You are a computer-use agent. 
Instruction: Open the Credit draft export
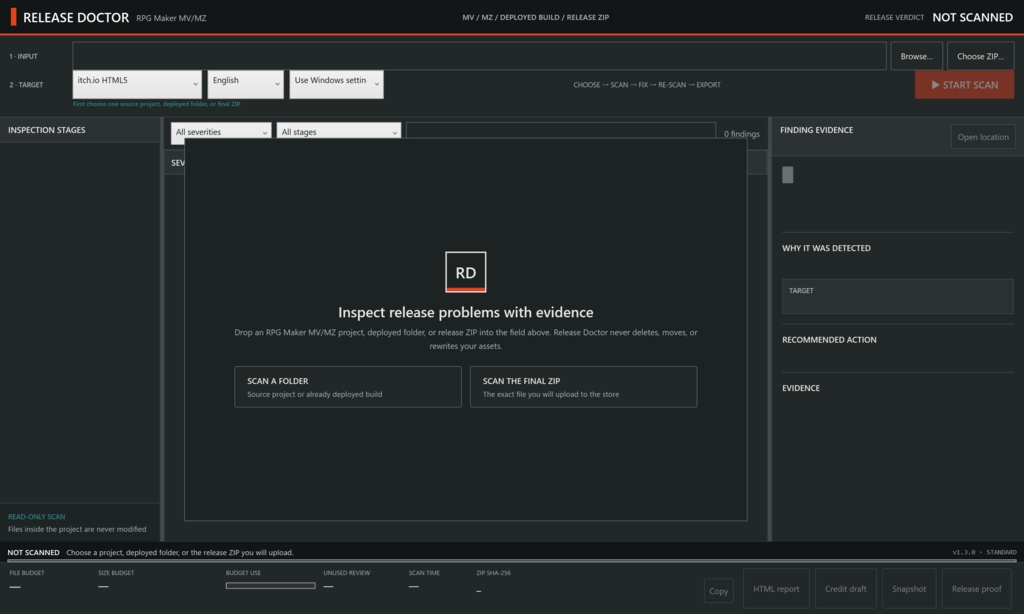(x=846, y=589)
